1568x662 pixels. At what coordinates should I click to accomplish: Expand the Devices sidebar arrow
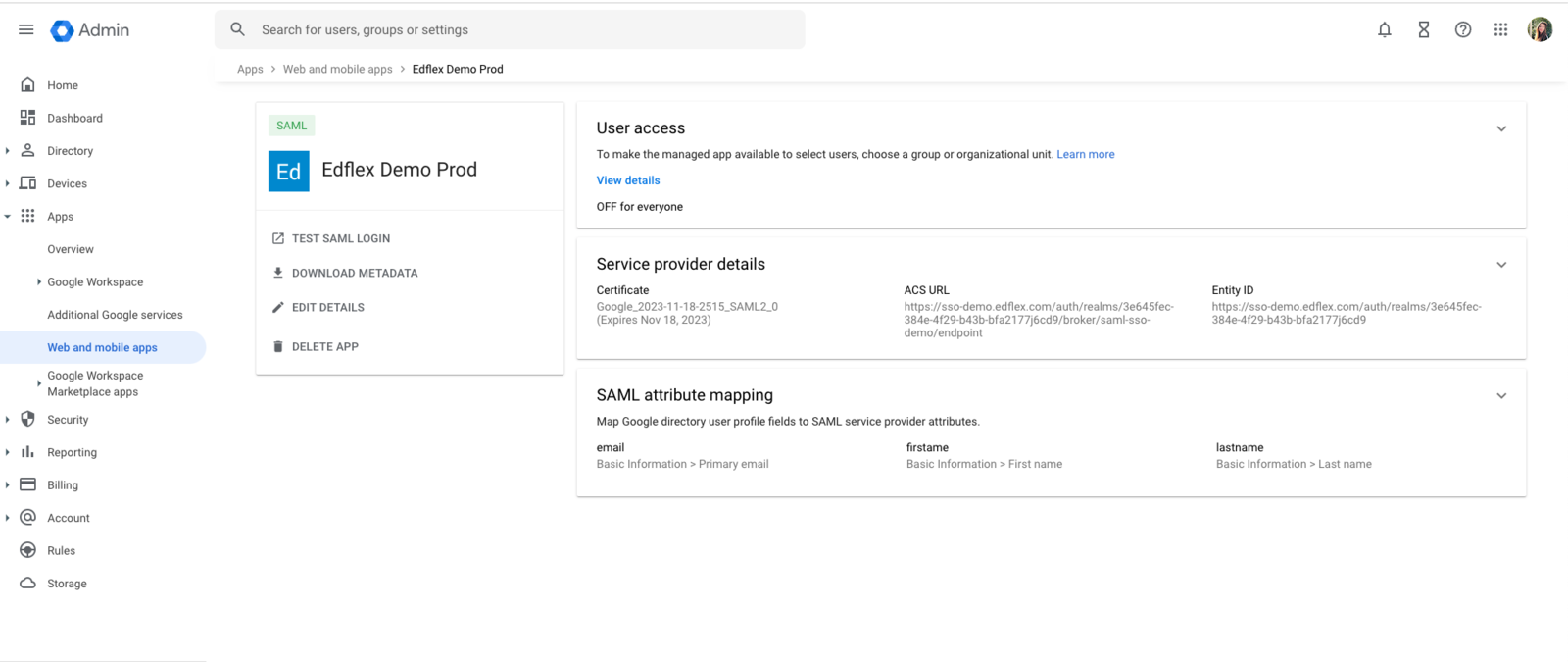coord(8,183)
